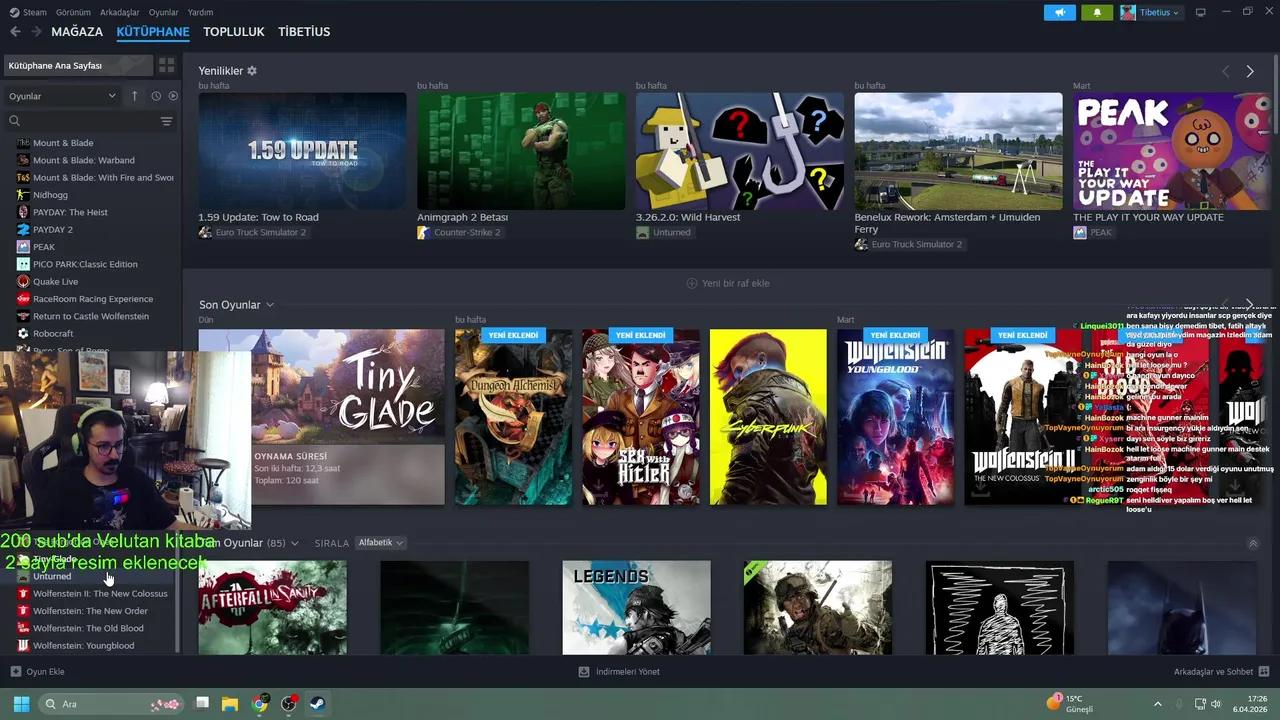Expand the Son Oyunlar shelf dropdown
1280x720 pixels.
click(x=270, y=305)
